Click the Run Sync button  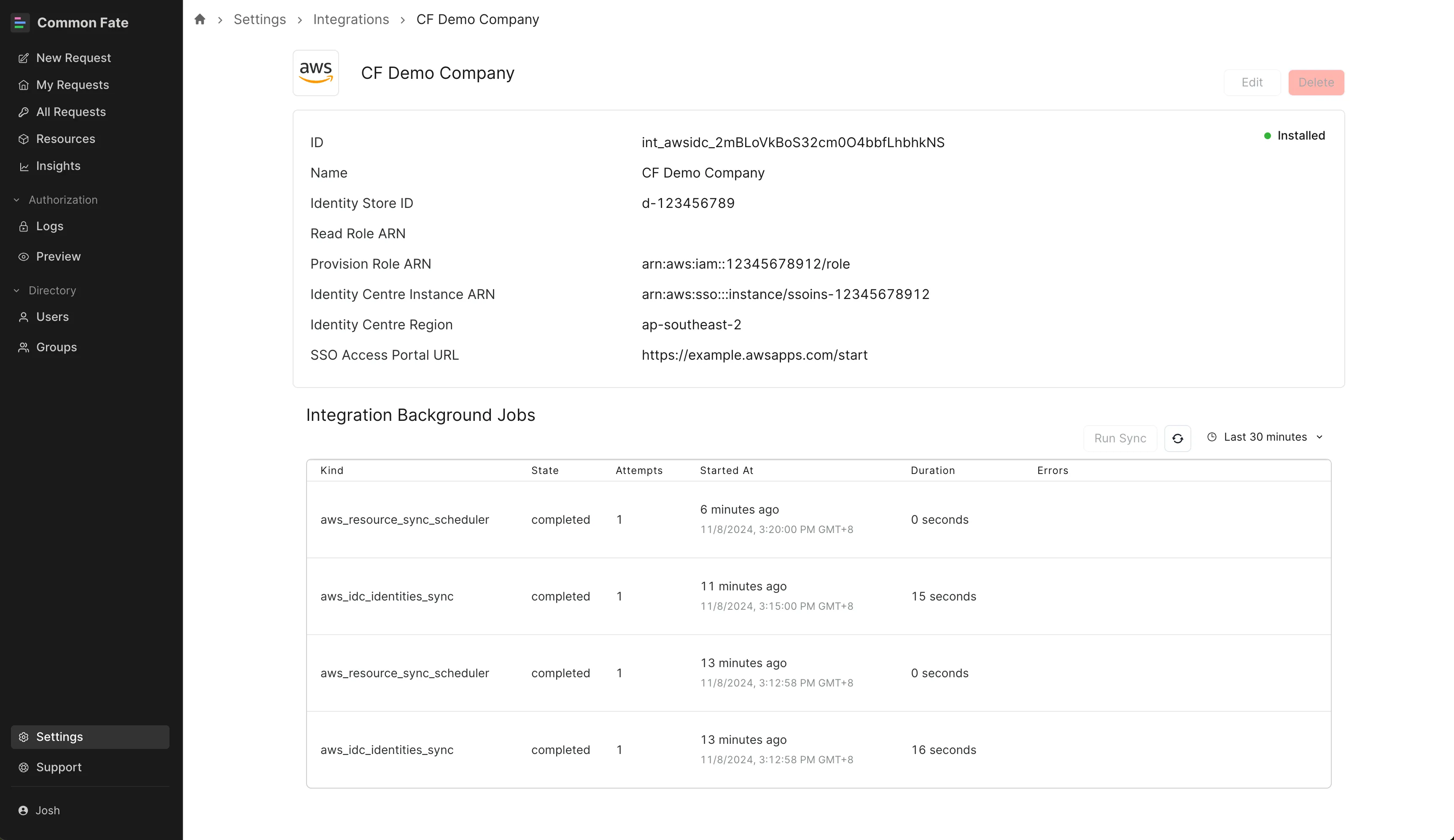coord(1120,439)
